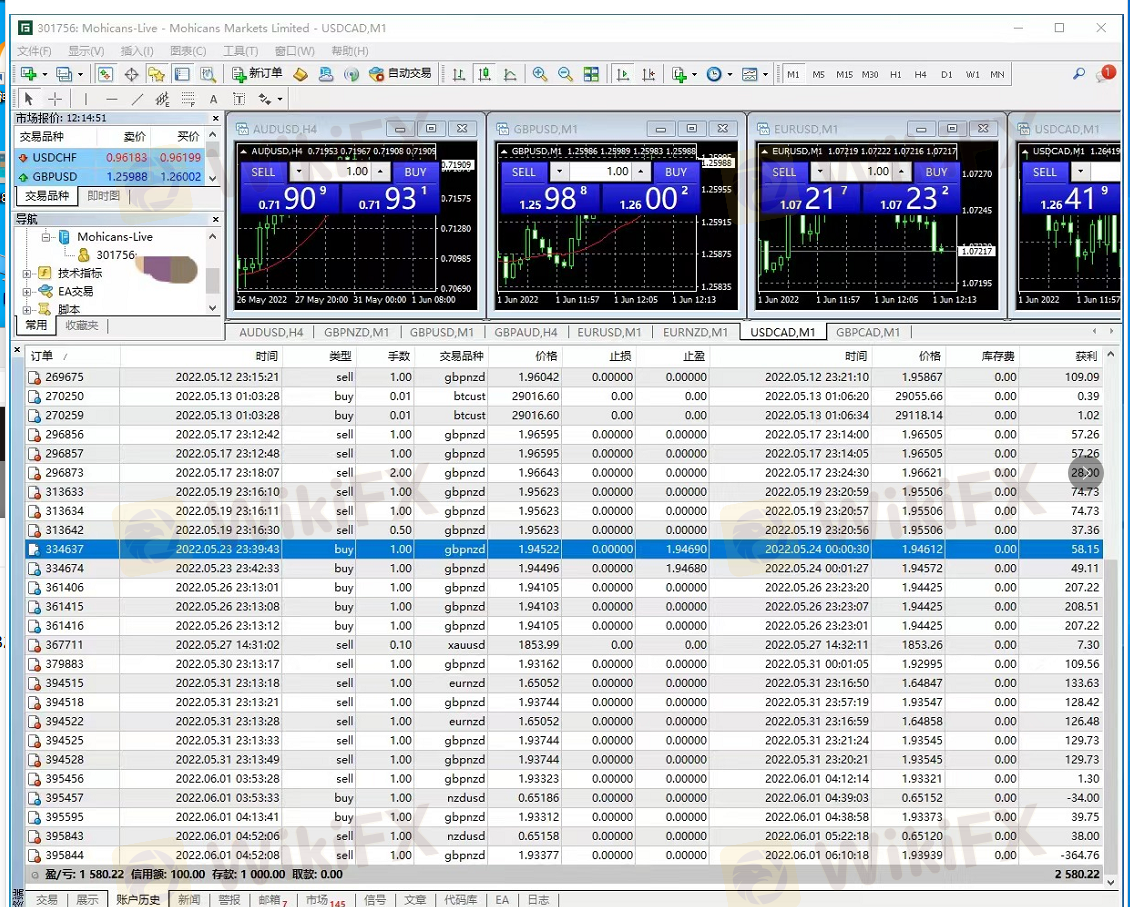Tile all chart windows

coord(591,74)
